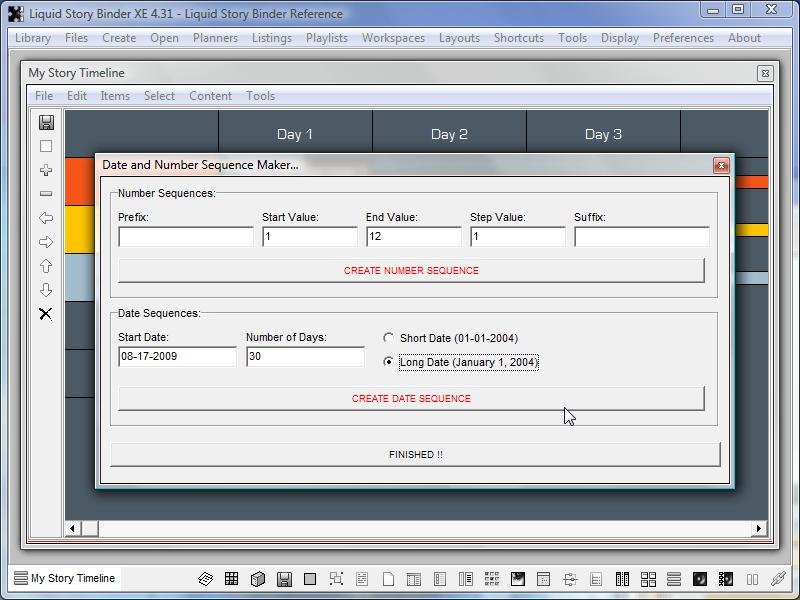Click into the Start Date field

tap(177, 357)
